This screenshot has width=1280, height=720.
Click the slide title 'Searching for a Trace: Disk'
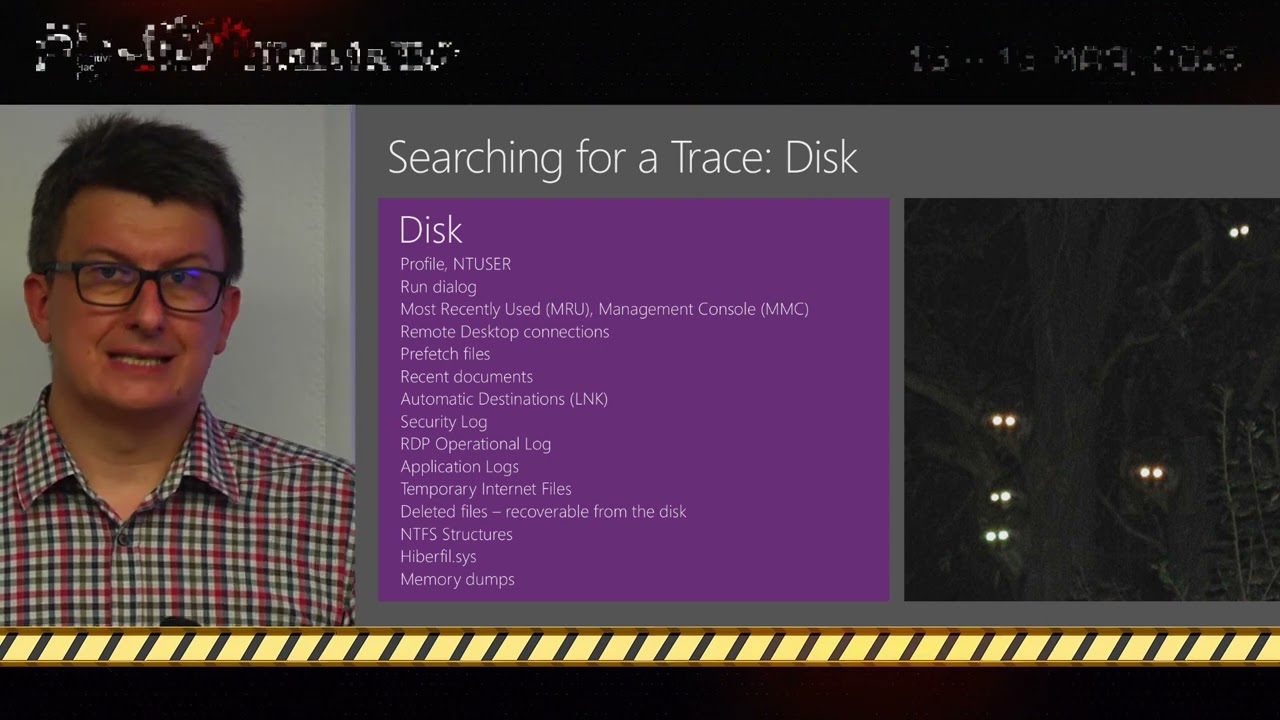(622, 158)
